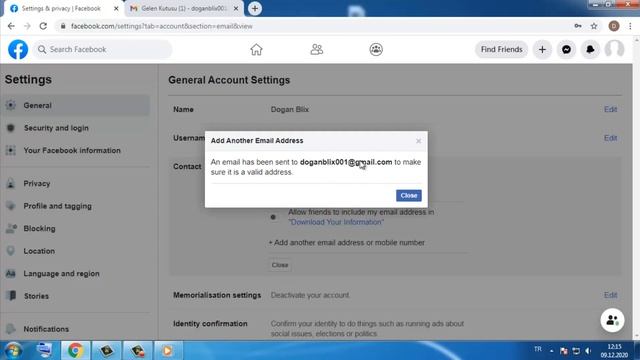This screenshot has height=360, width=640.
Task: Select General in Settings sidebar
Action: [76, 105]
